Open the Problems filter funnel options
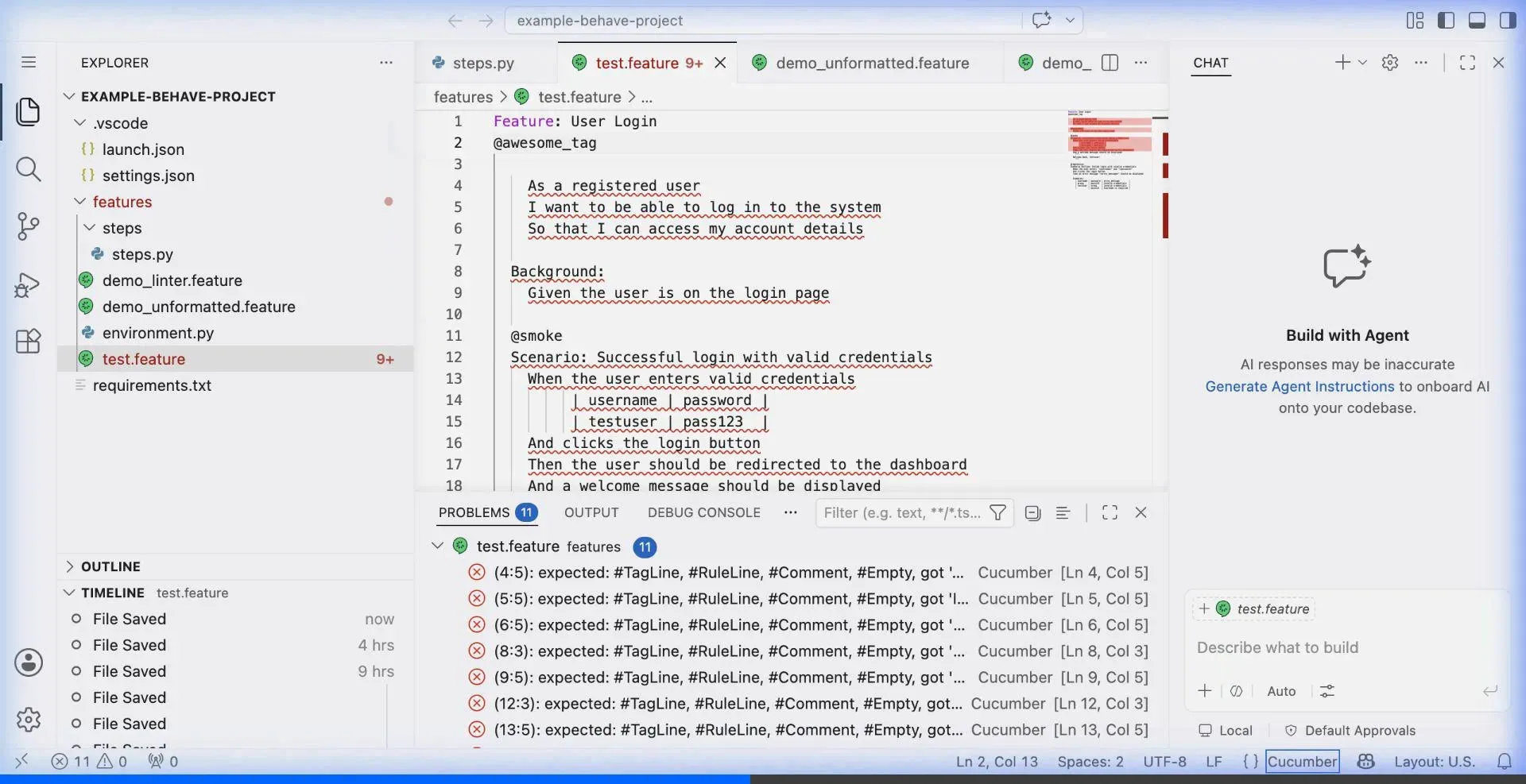Viewport: 1526px width, 784px height. (x=997, y=513)
